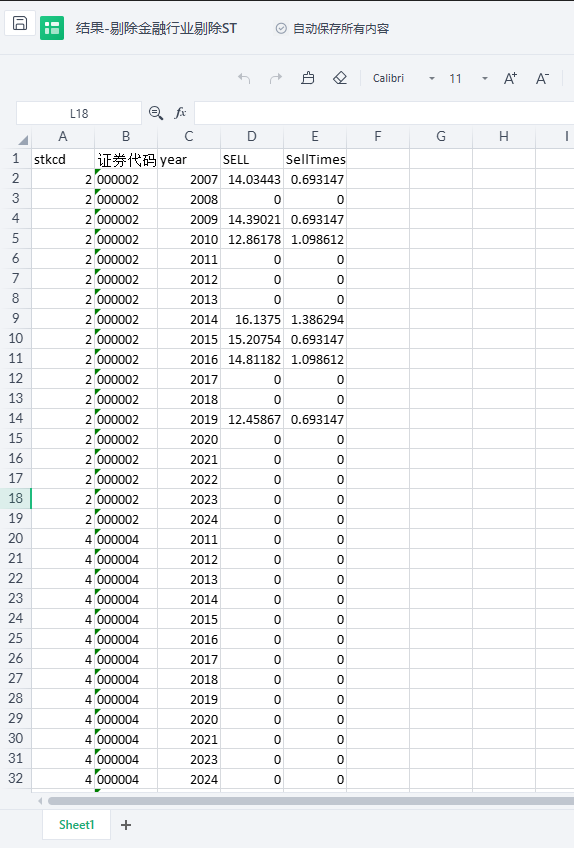Click cell with value 14.39021

pos(252,219)
